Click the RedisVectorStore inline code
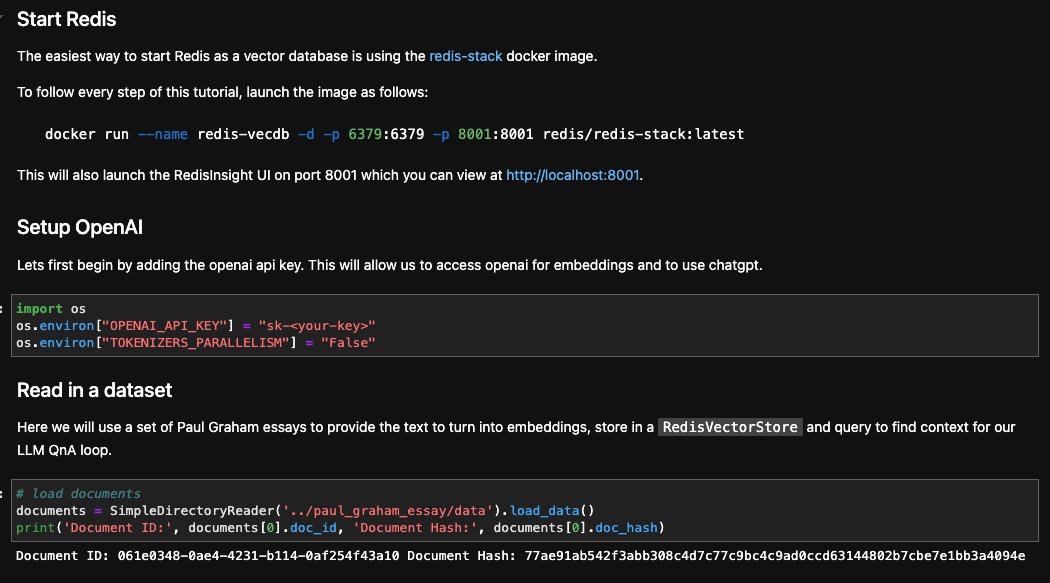 tap(730, 427)
